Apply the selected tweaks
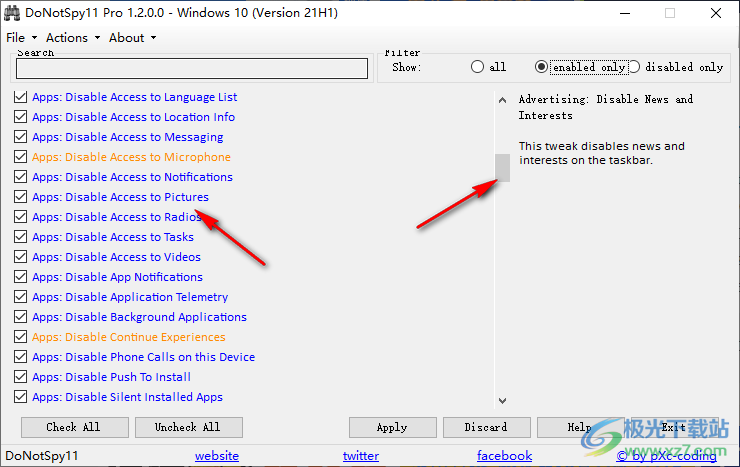 [x=393, y=427]
